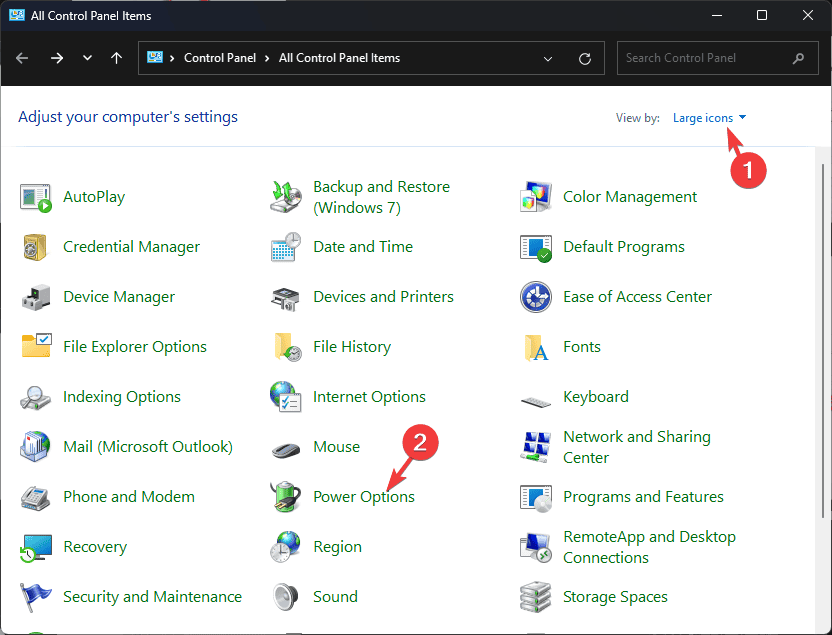The image size is (832, 635).
Task: Click the File Explorer Options folder icon
Action: click(36, 346)
